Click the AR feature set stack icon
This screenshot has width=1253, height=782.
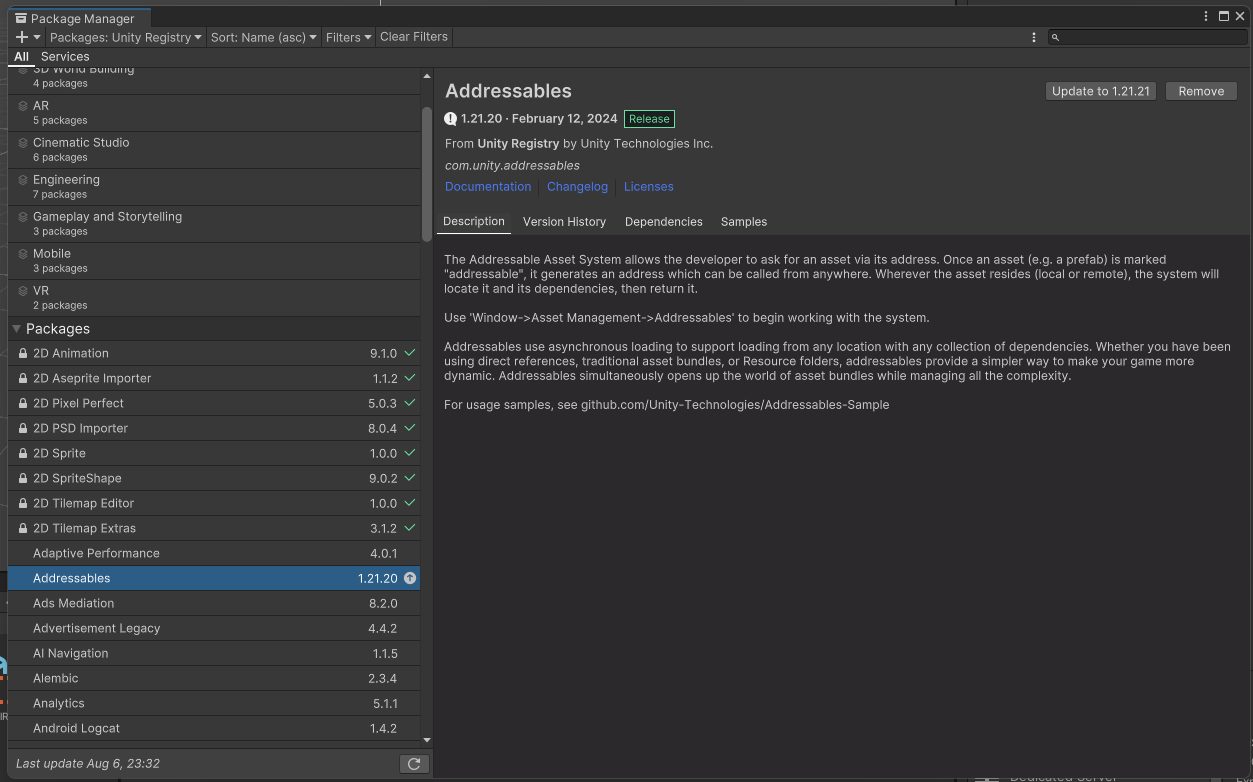click(x=23, y=106)
